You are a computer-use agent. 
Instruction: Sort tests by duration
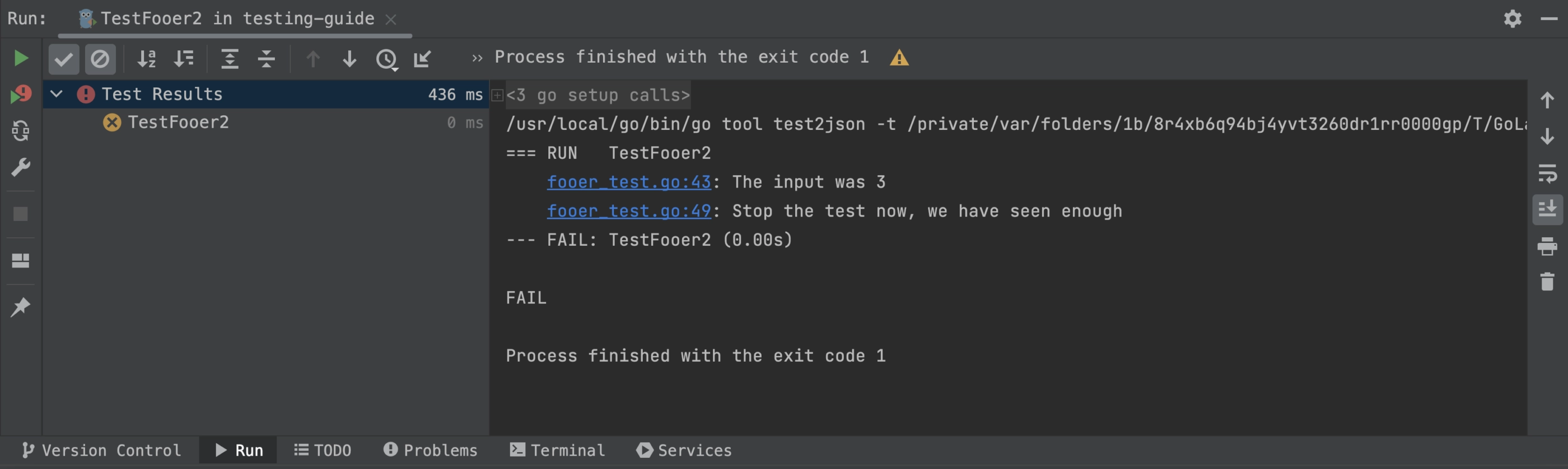click(x=183, y=59)
